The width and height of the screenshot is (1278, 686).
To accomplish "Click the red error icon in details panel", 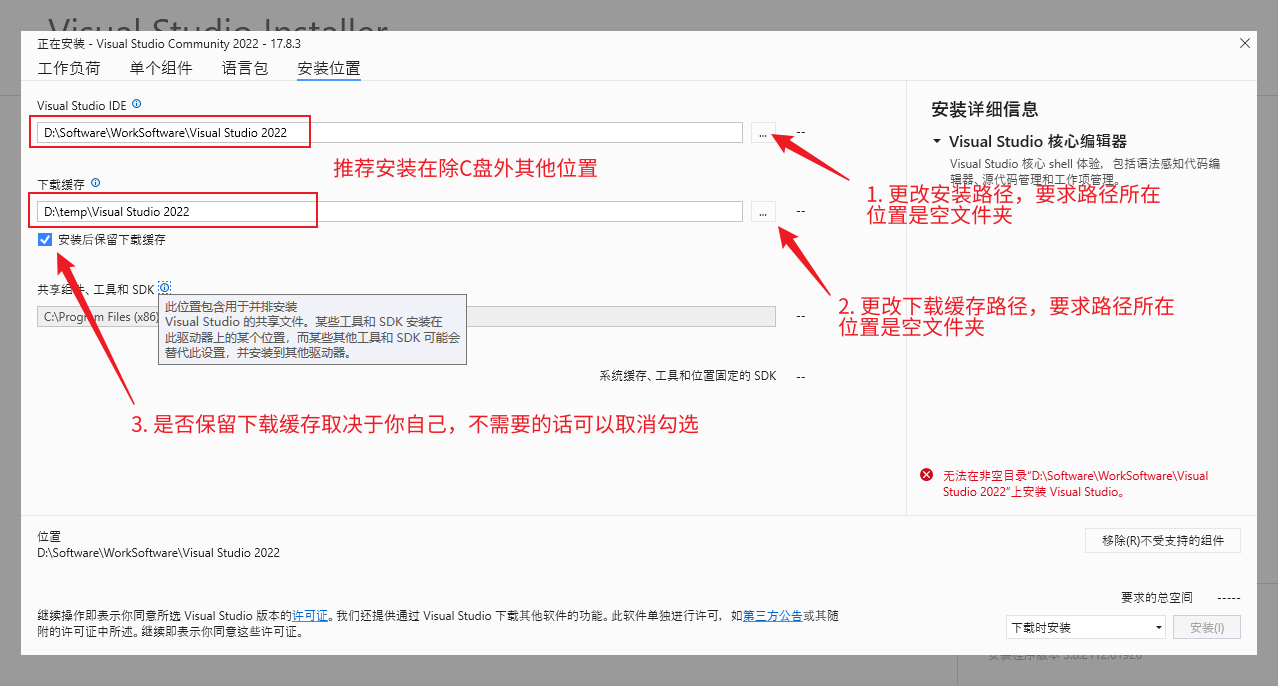I will point(927,476).
